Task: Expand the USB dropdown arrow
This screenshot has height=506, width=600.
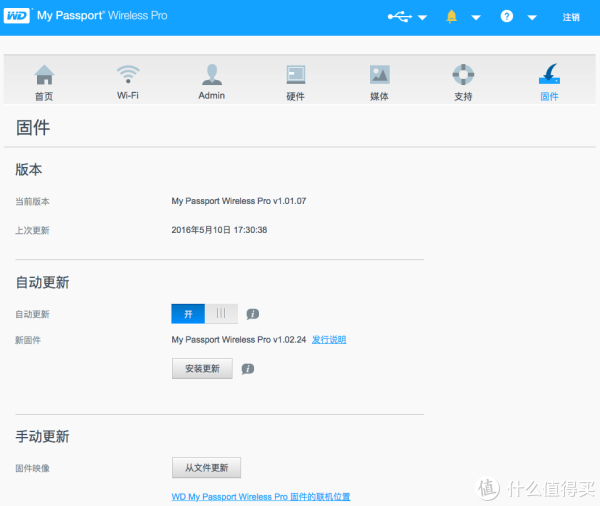Action: coord(422,18)
